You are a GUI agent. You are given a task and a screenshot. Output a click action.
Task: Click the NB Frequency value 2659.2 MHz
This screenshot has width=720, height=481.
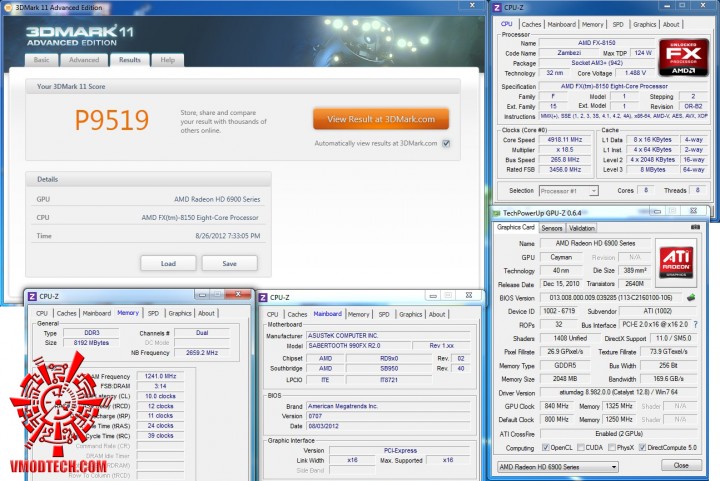[x=202, y=352]
